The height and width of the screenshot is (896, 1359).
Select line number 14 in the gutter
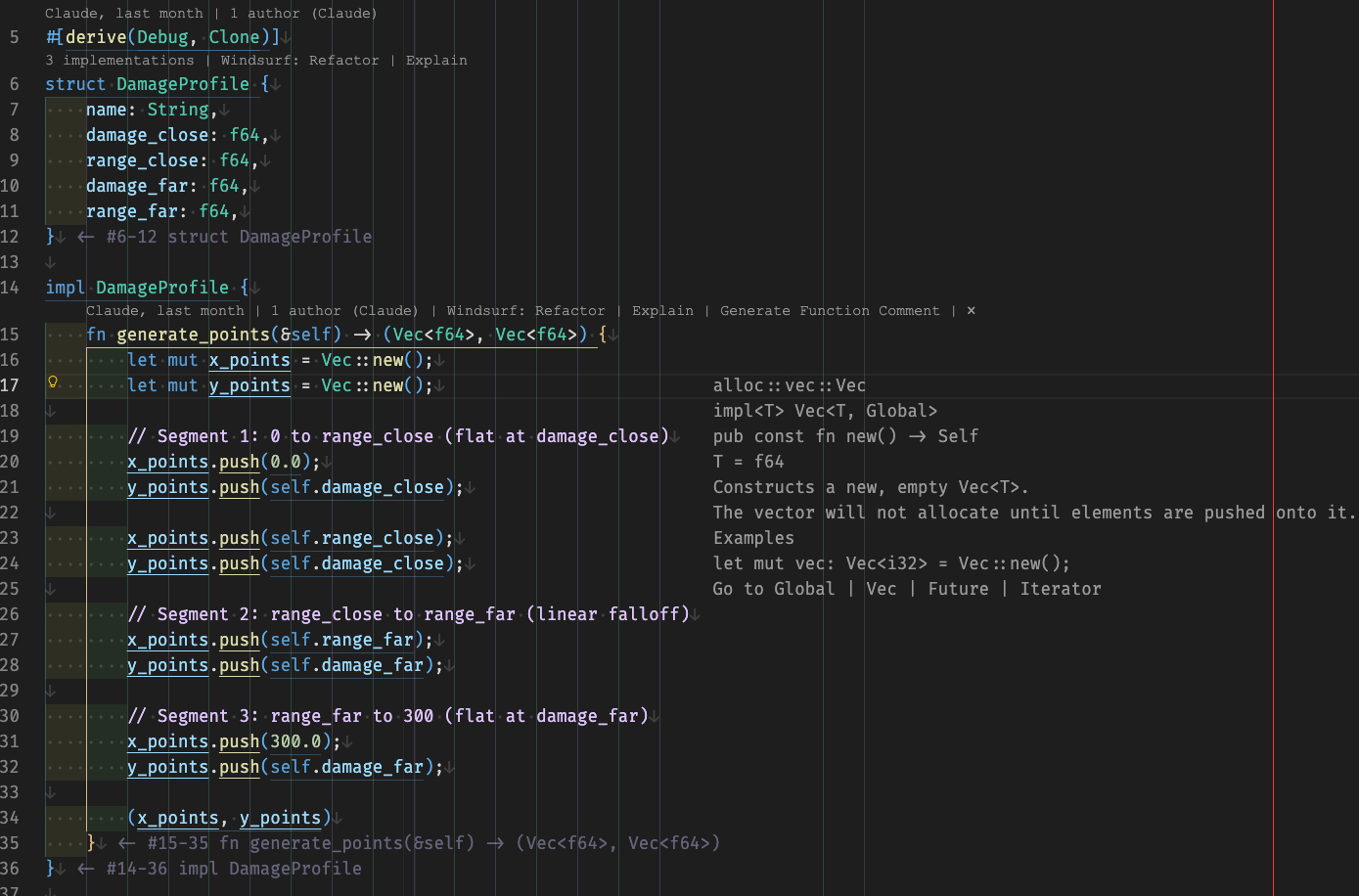point(10,288)
